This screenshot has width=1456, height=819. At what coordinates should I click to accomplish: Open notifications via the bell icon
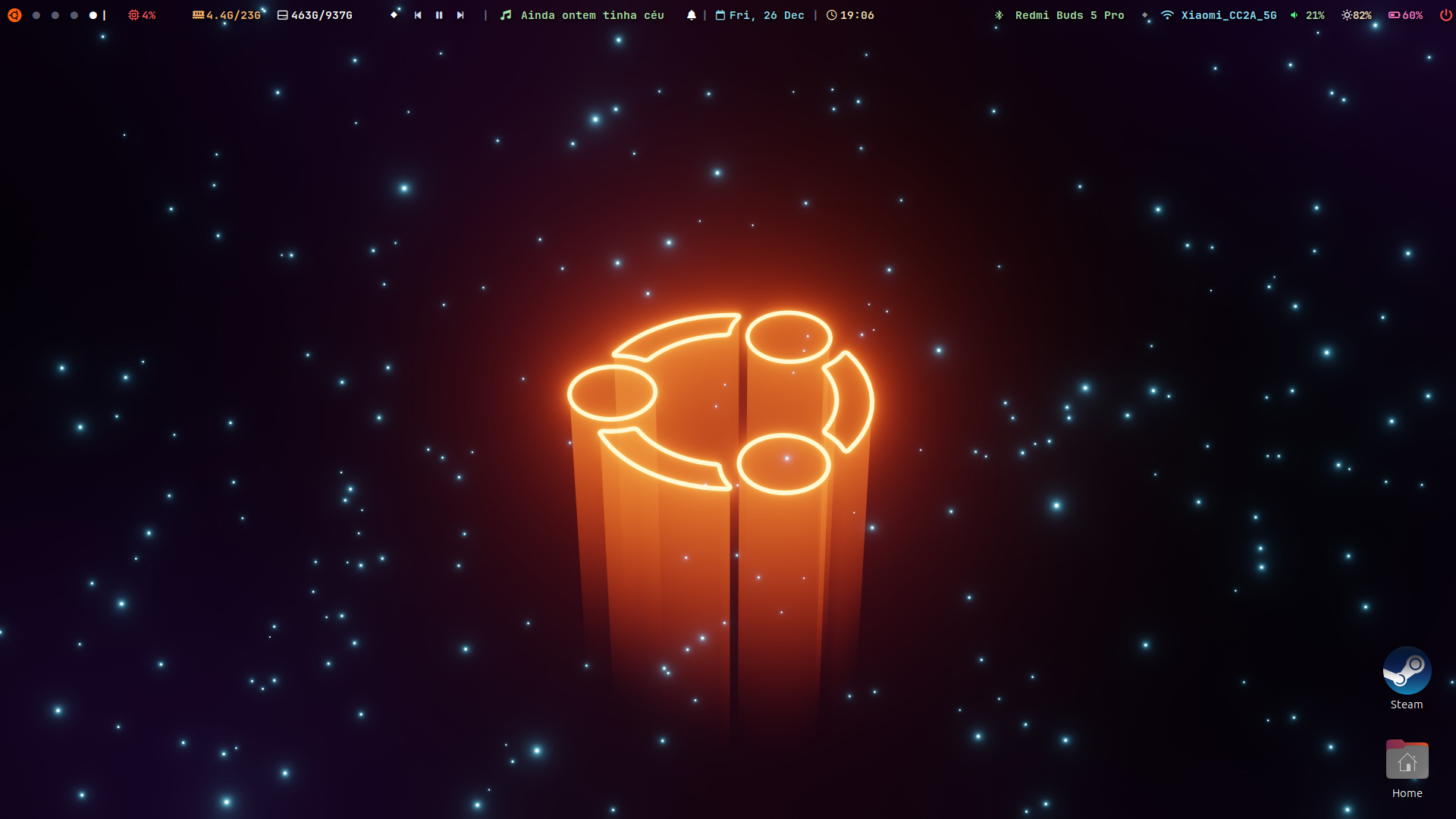(692, 15)
